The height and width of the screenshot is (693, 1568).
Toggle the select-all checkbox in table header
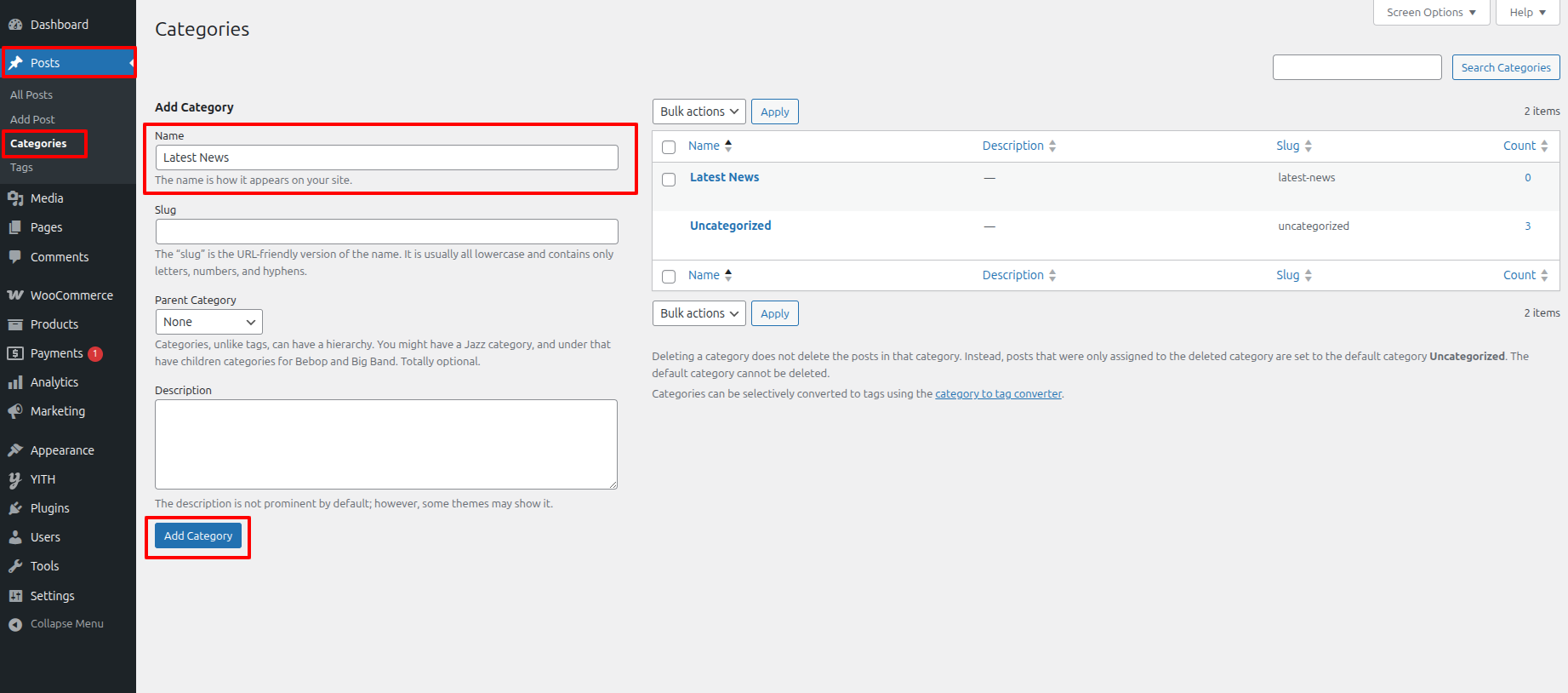669,147
